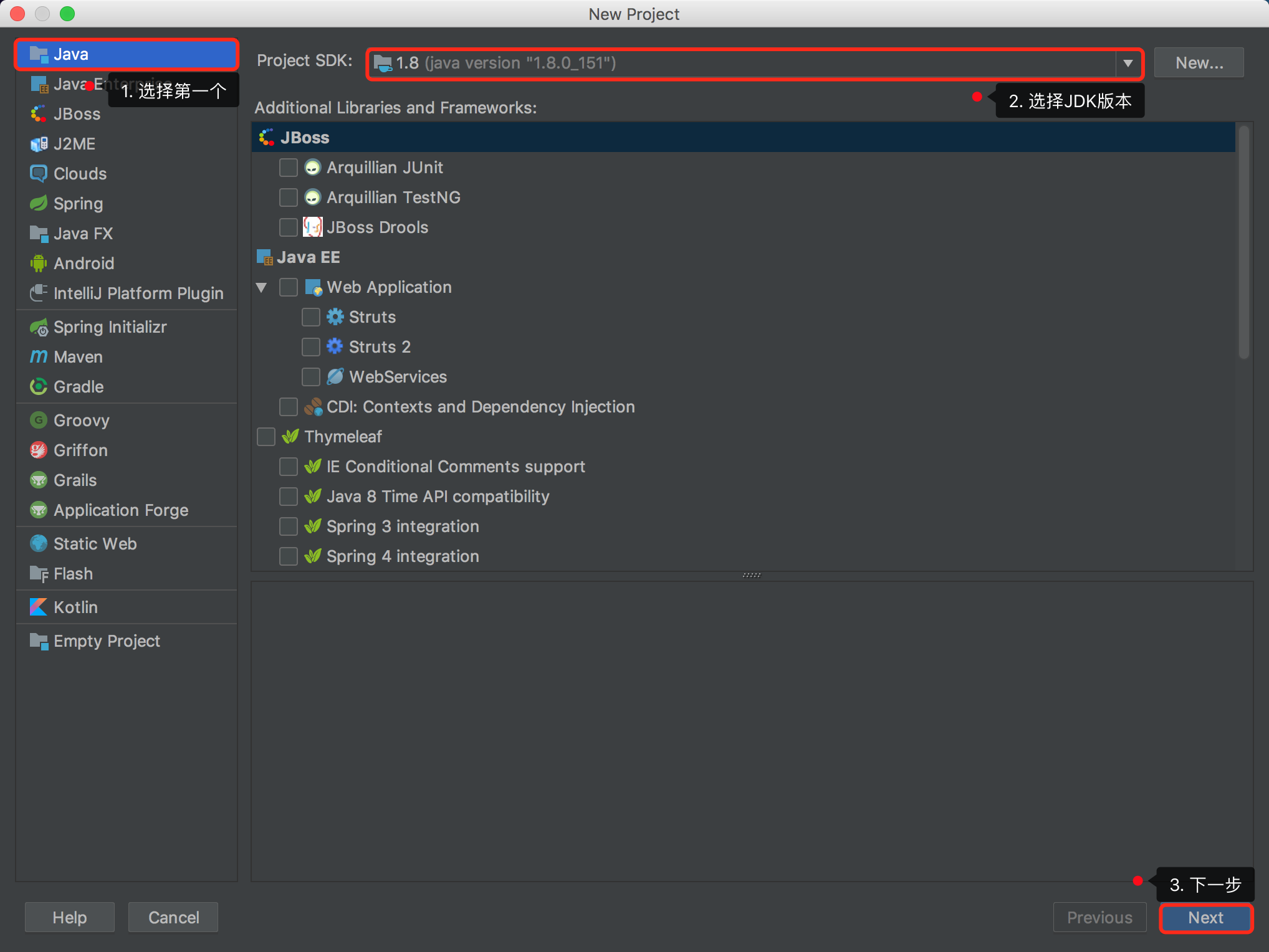Enable the WebServices checkbox

tap(311, 377)
